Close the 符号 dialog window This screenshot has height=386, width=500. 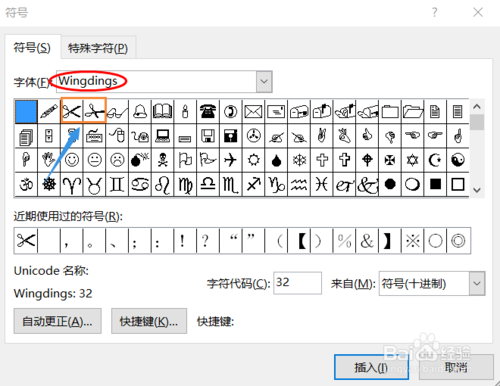pos(478,12)
